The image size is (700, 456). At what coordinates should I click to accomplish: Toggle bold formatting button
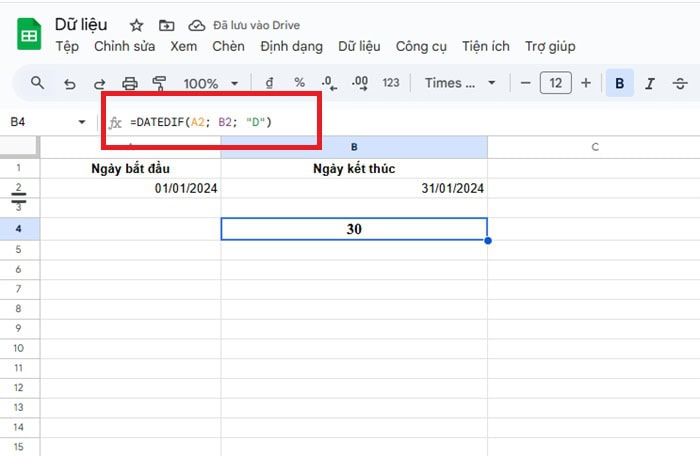coord(620,84)
